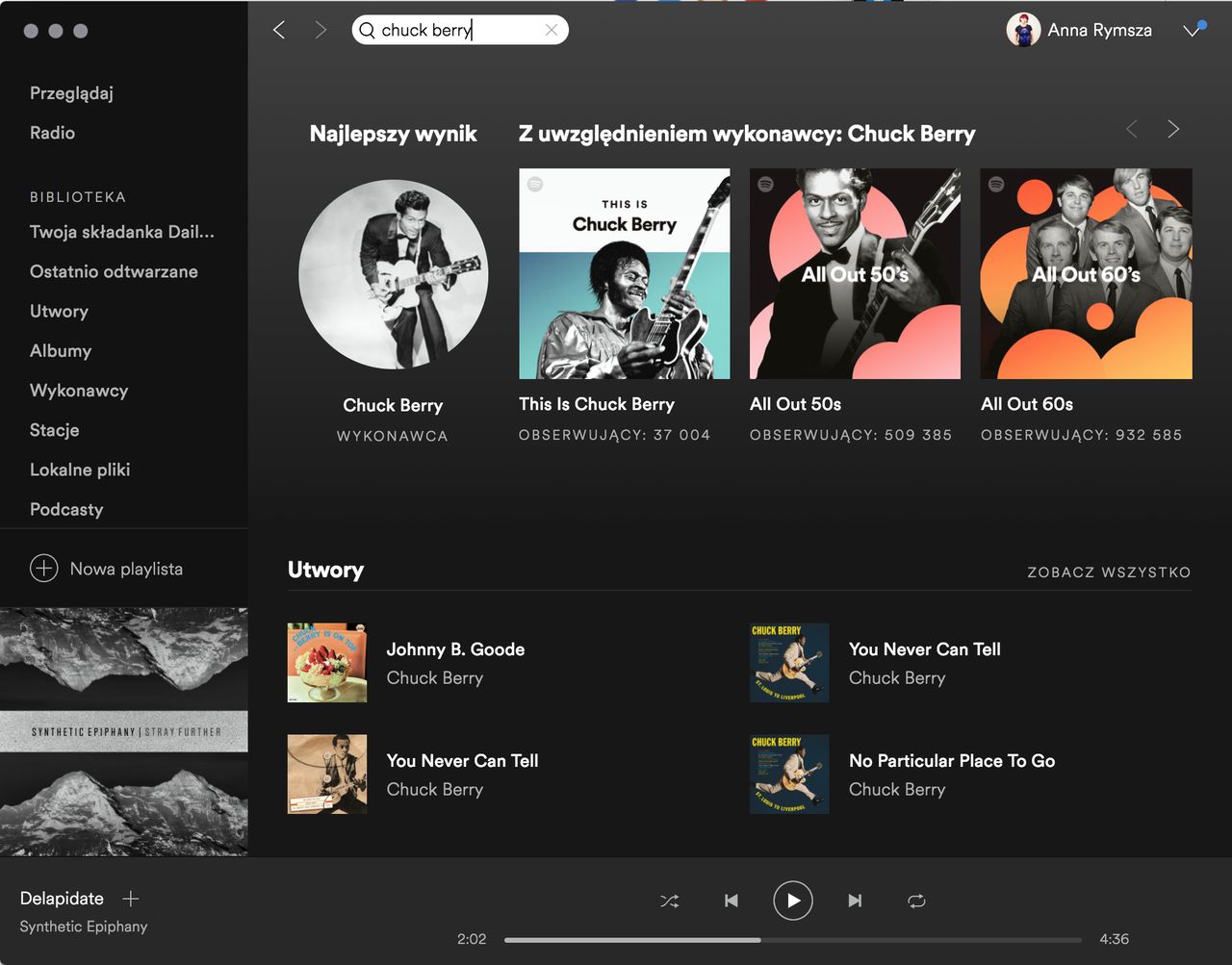Show next playlists with right chevron
Screen dimensions: 1232x965
pos(1173,129)
